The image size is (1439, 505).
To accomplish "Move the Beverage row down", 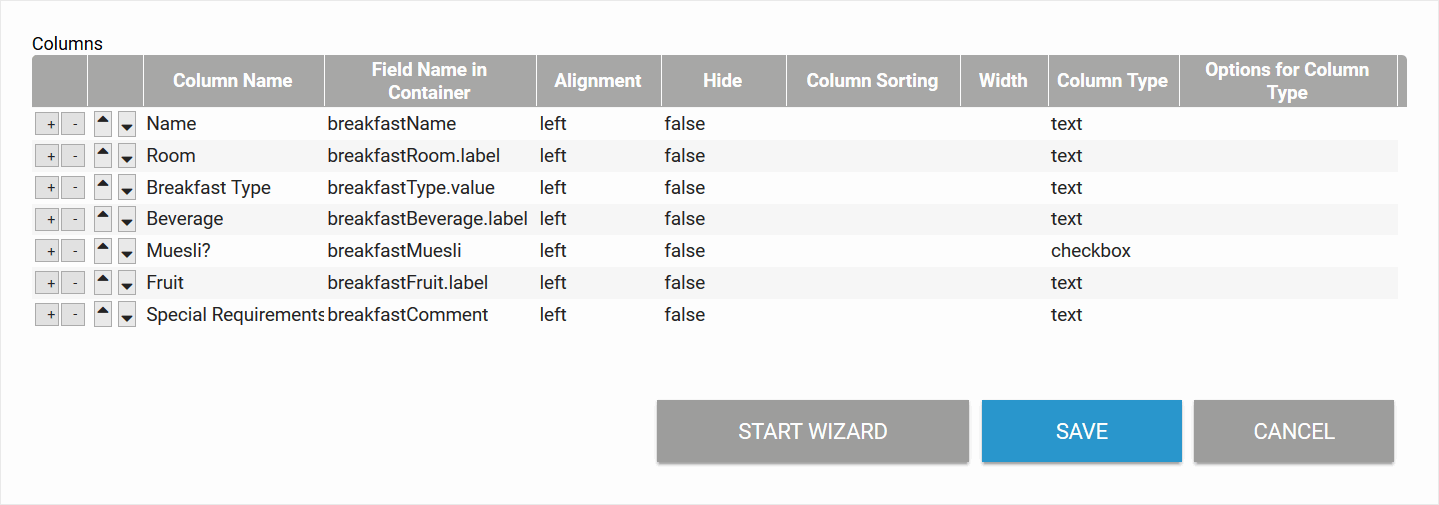I will [127, 220].
